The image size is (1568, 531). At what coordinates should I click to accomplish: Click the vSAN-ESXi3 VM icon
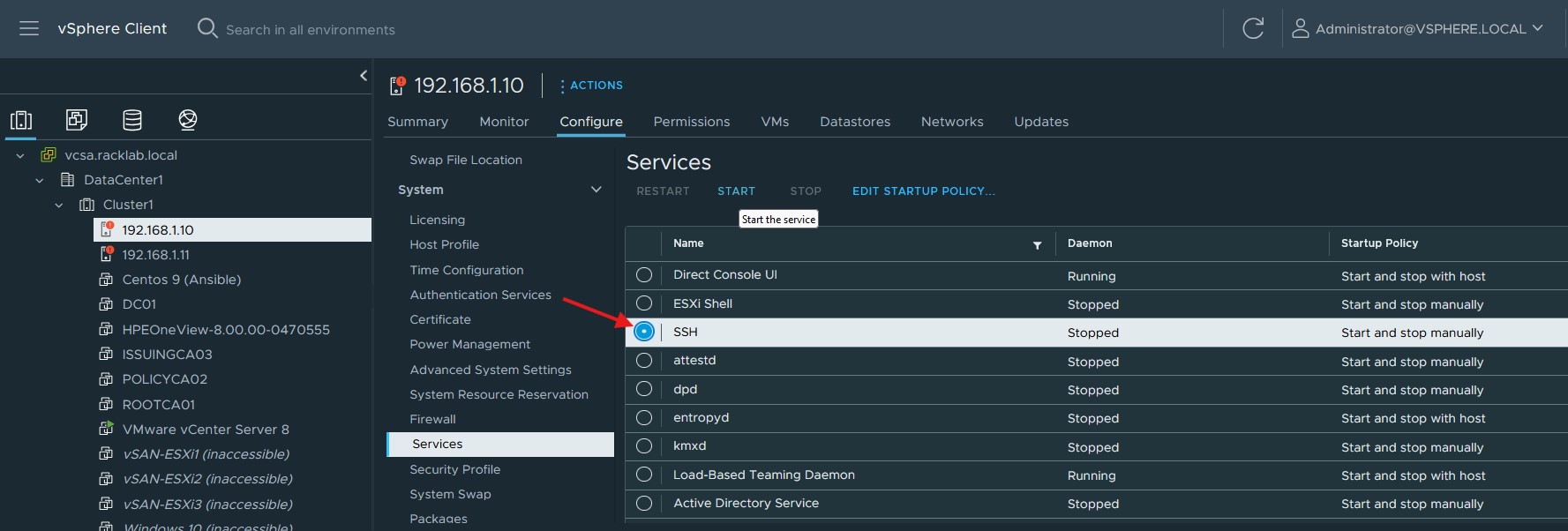click(x=106, y=504)
